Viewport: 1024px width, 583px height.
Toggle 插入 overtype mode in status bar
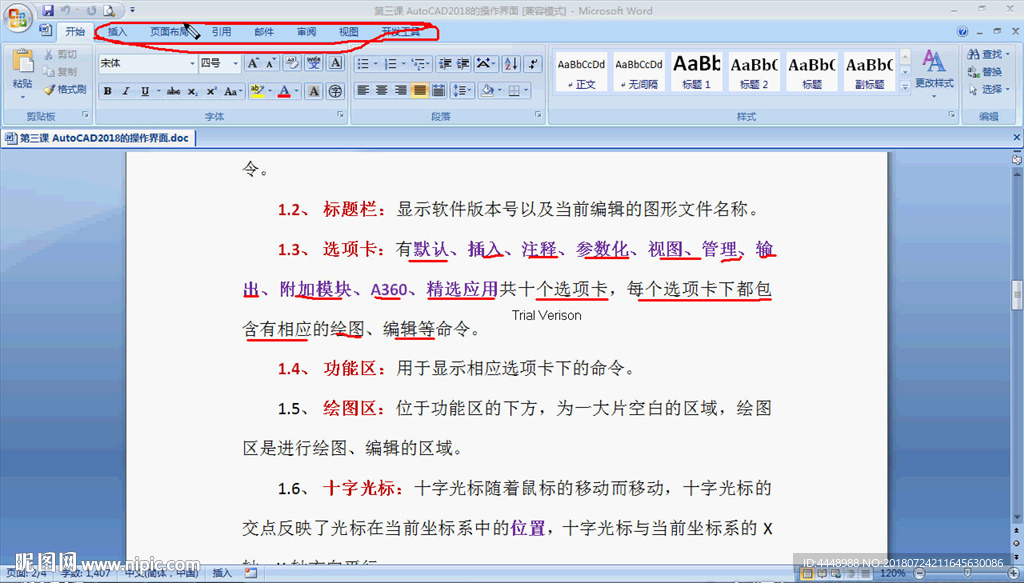pyautogui.click(x=222, y=573)
